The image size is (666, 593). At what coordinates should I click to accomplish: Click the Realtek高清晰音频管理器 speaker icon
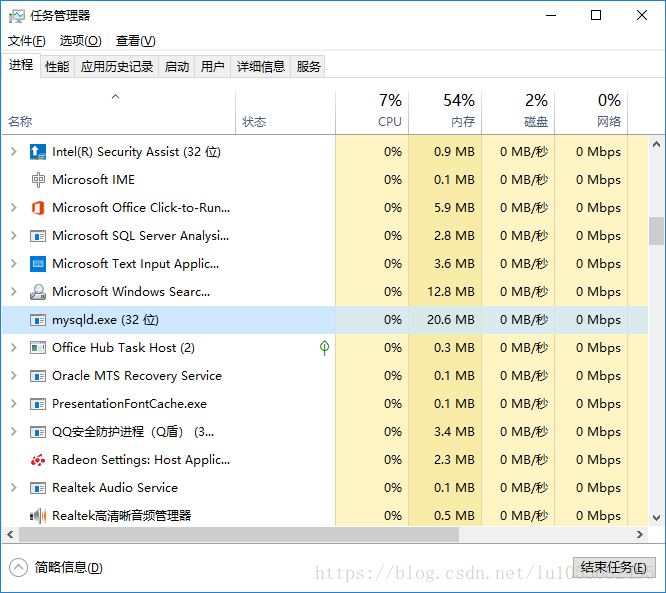(x=38, y=516)
